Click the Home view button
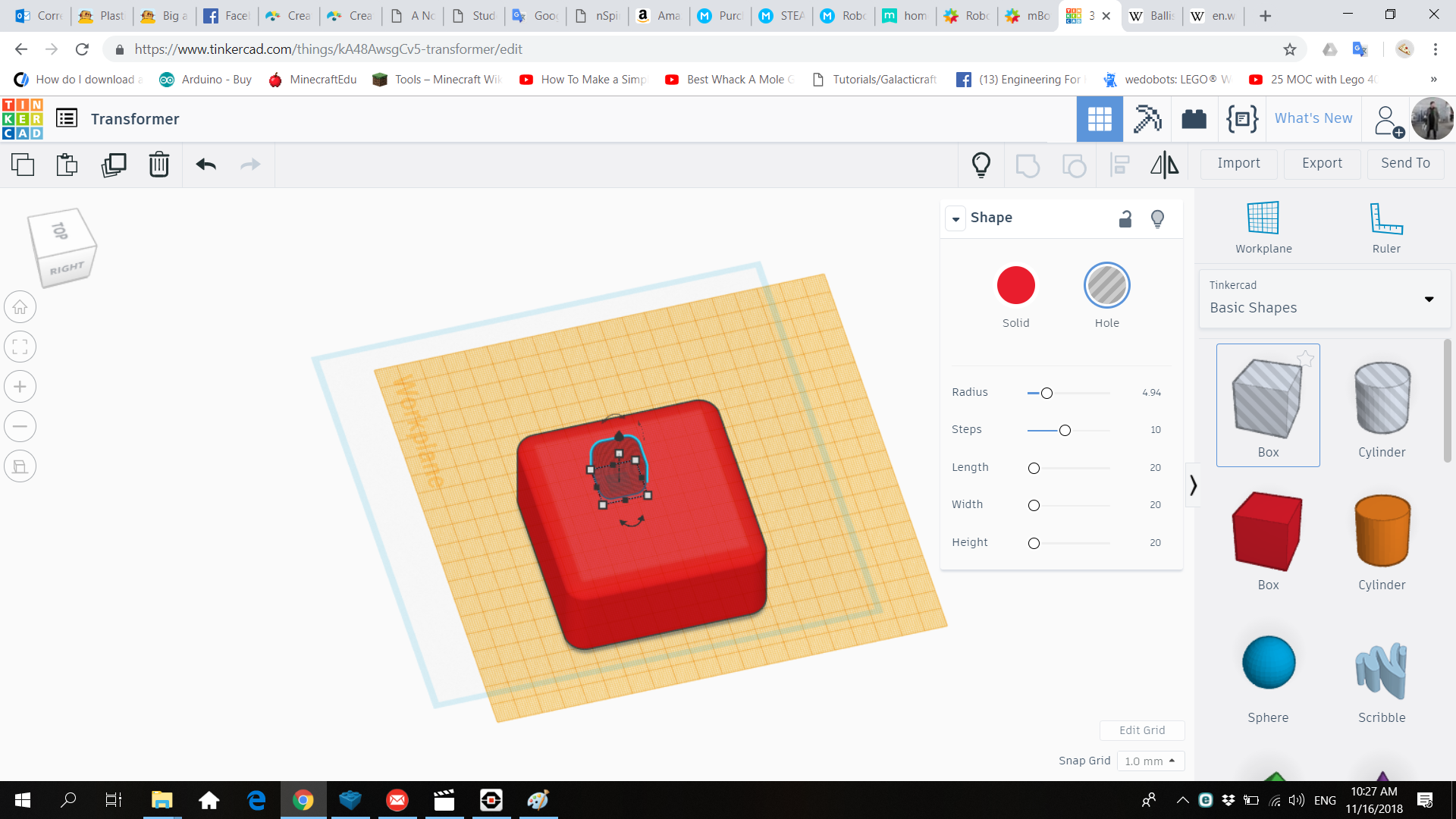This screenshot has width=1456, height=819. click(20, 307)
